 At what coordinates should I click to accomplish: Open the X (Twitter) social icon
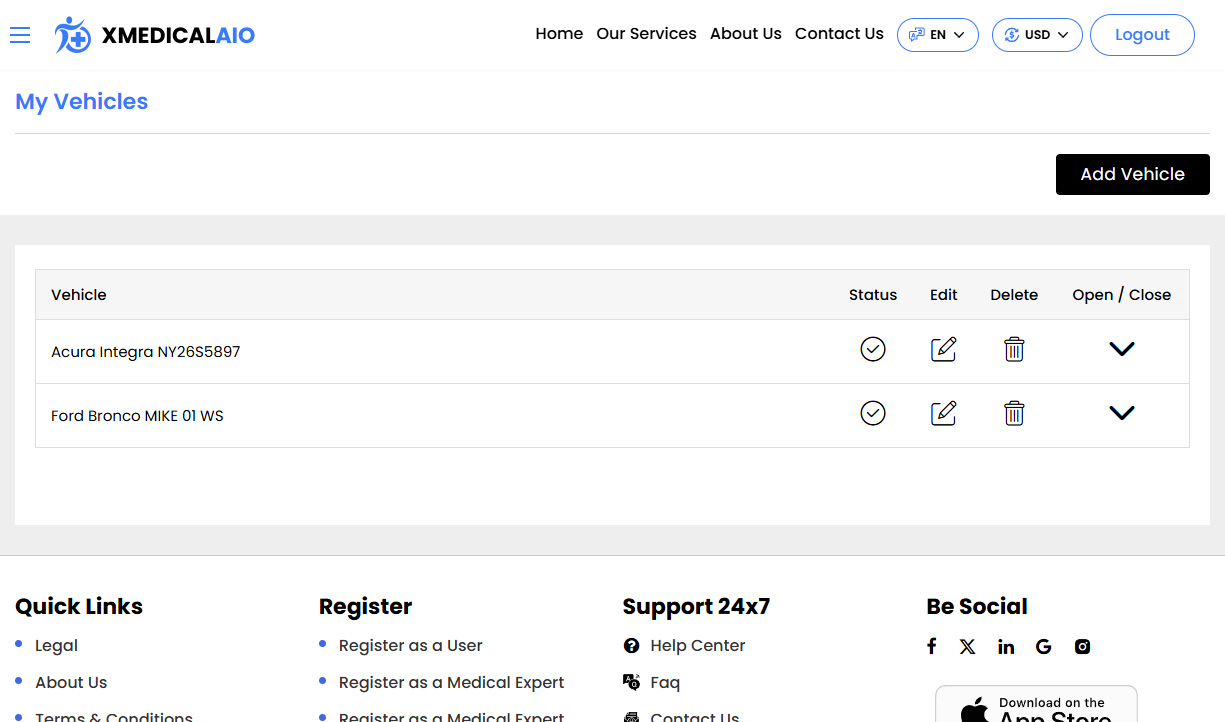pos(967,646)
